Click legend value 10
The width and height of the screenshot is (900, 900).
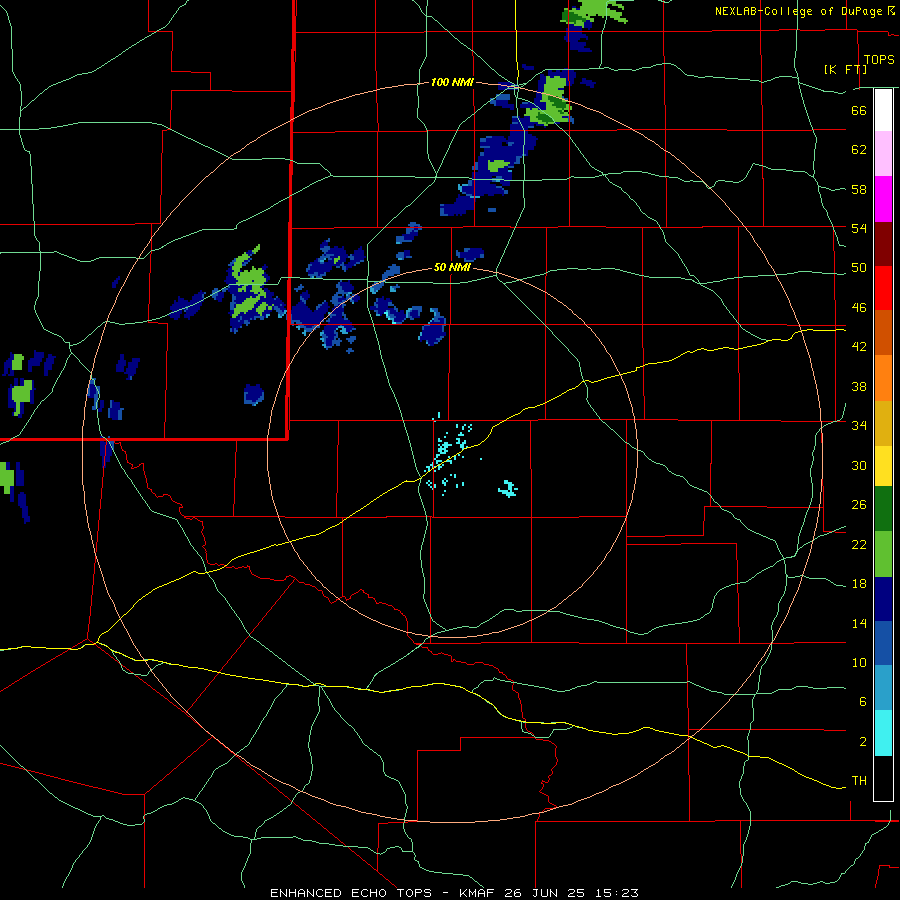click(859, 662)
